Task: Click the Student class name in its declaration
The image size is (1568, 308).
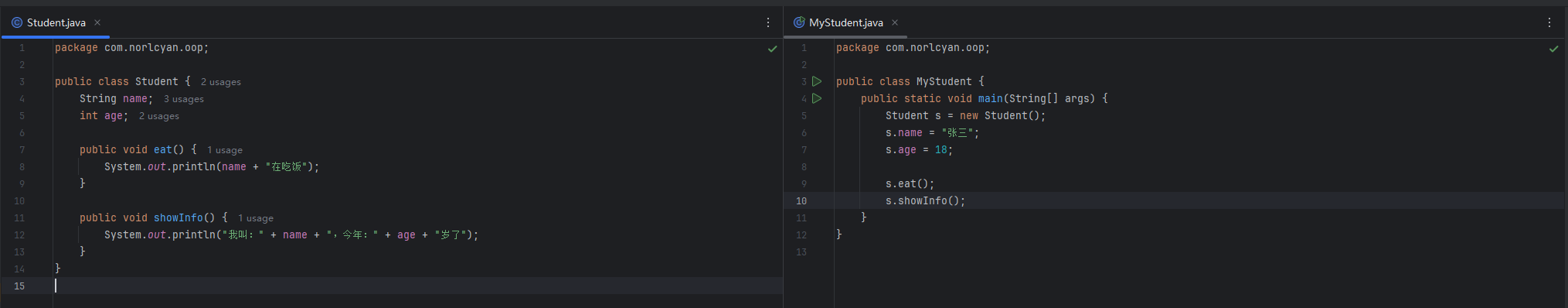Action: (157, 81)
